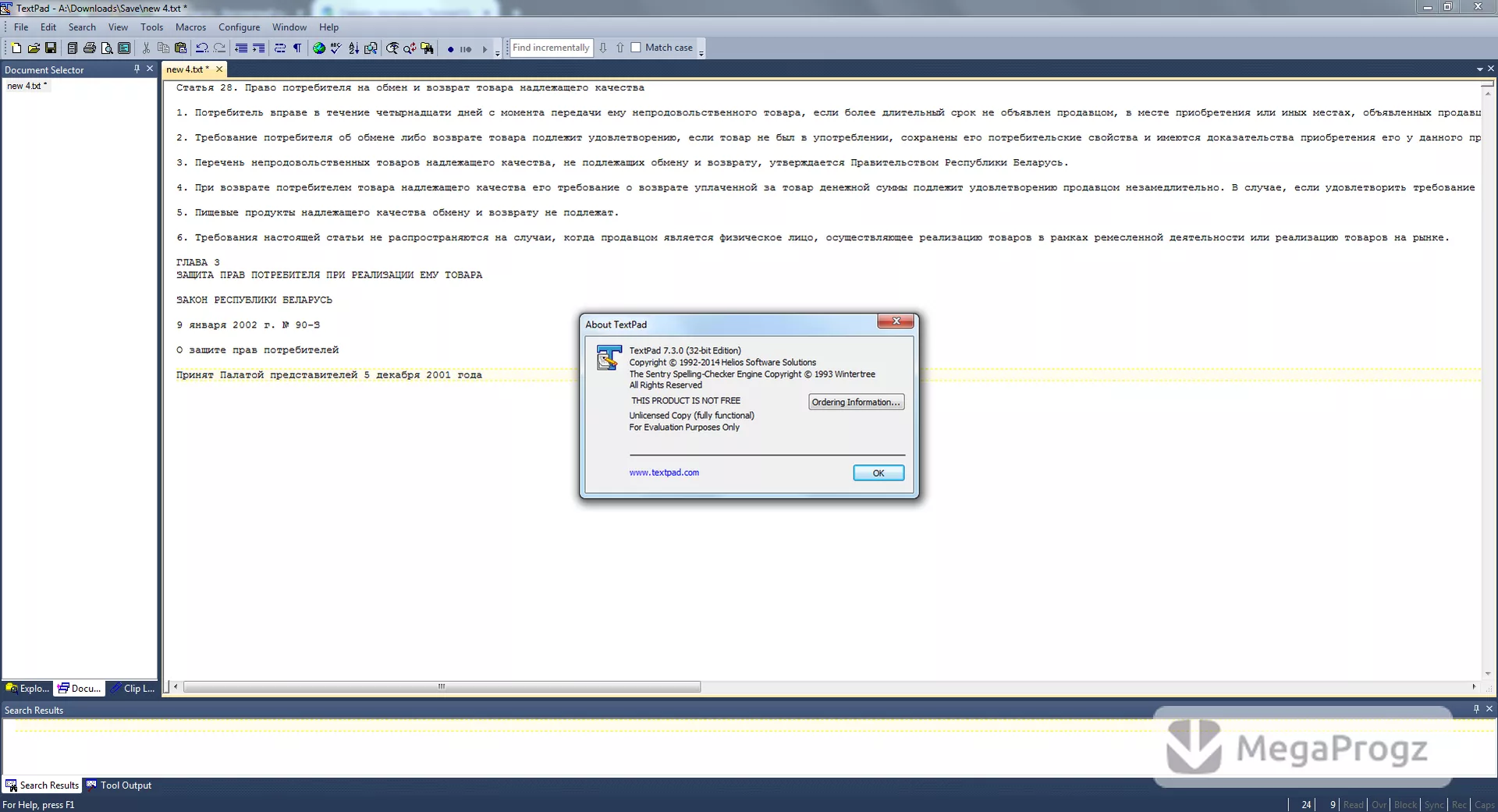Undo the last edit via toolbar

point(202,48)
